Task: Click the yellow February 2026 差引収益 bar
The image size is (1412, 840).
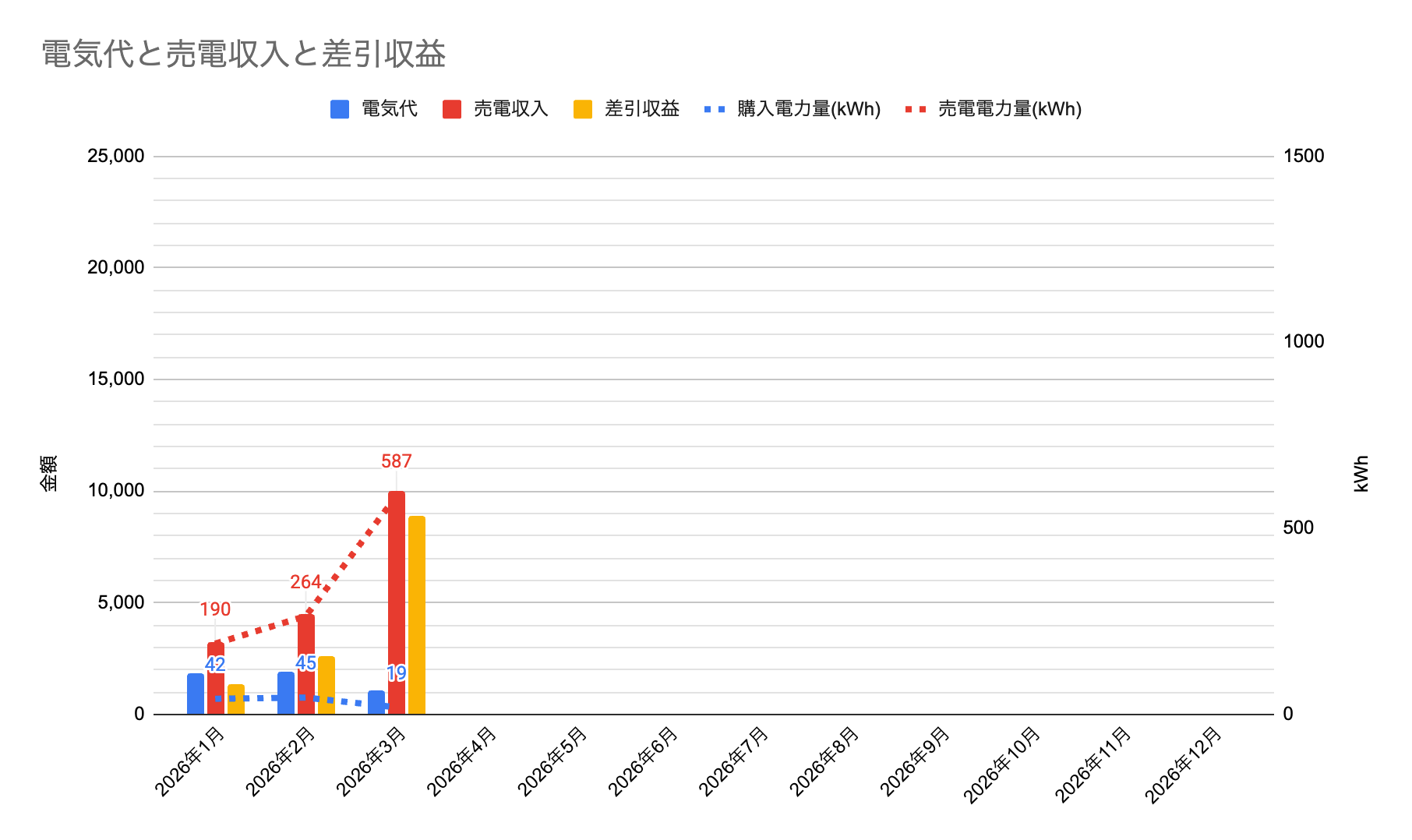Action: coord(327,685)
